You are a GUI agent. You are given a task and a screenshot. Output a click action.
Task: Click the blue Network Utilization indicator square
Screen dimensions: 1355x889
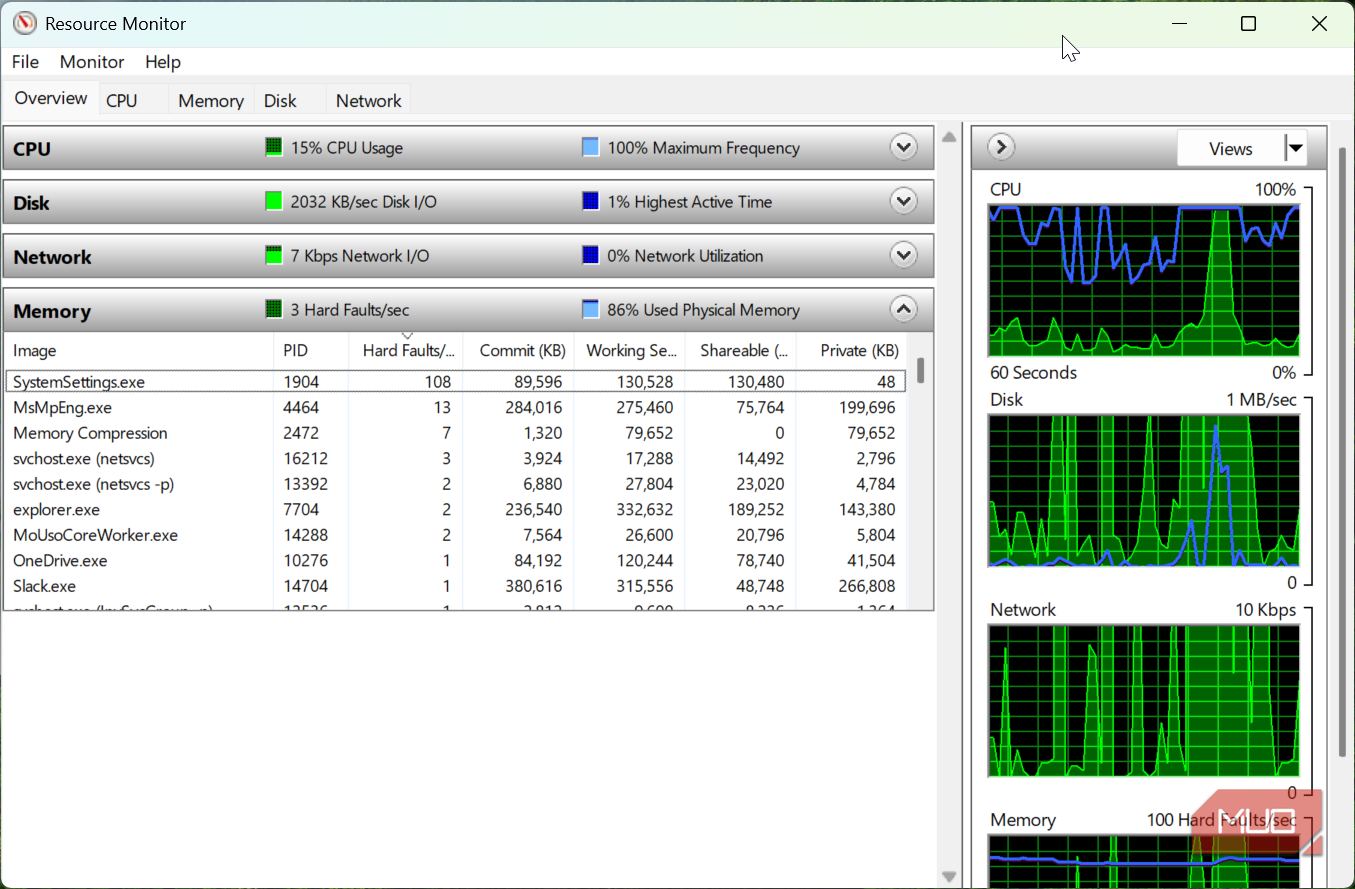tap(591, 256)
